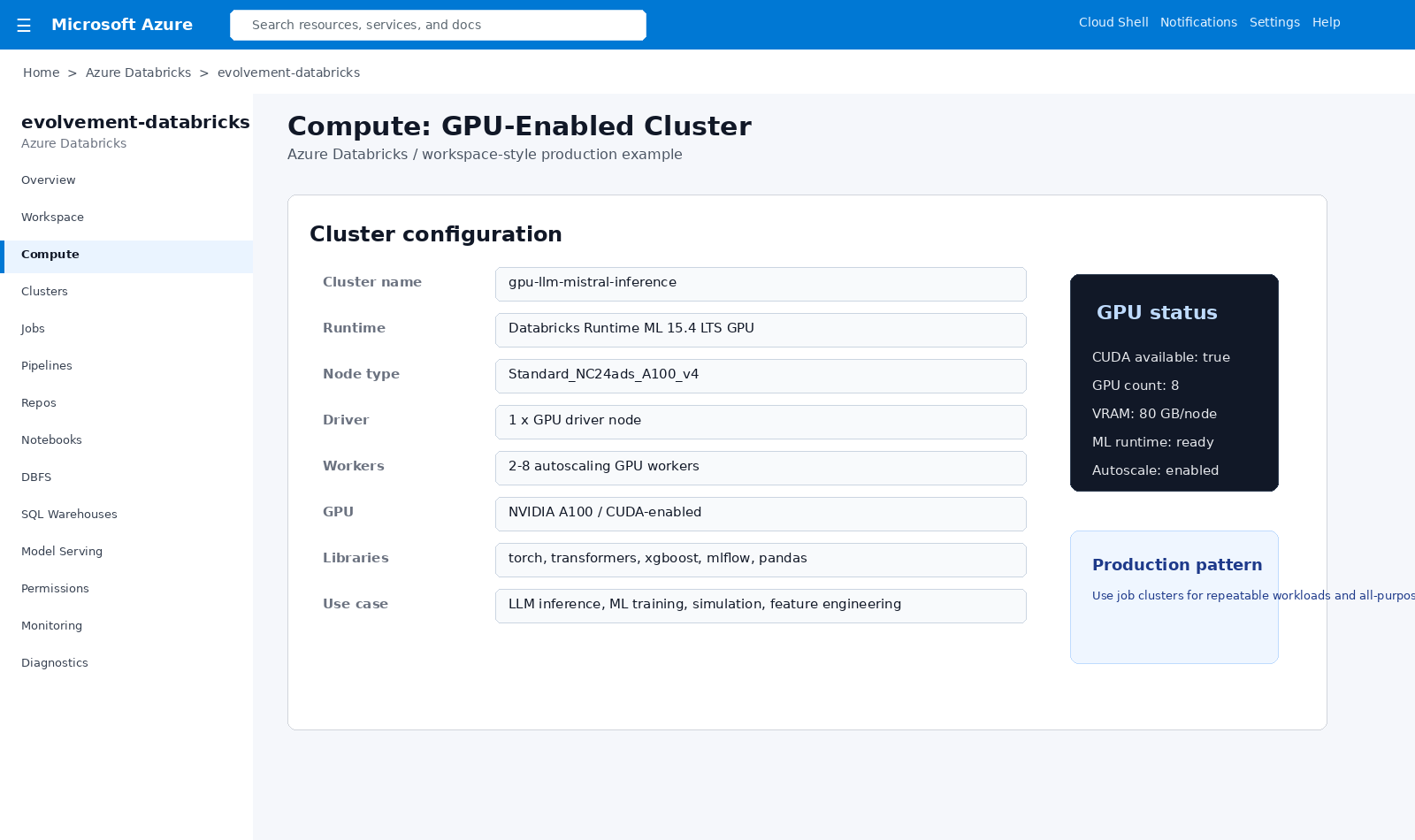
Task: Go to Azure Databricks breadcrumb
Action: [138, 73]
